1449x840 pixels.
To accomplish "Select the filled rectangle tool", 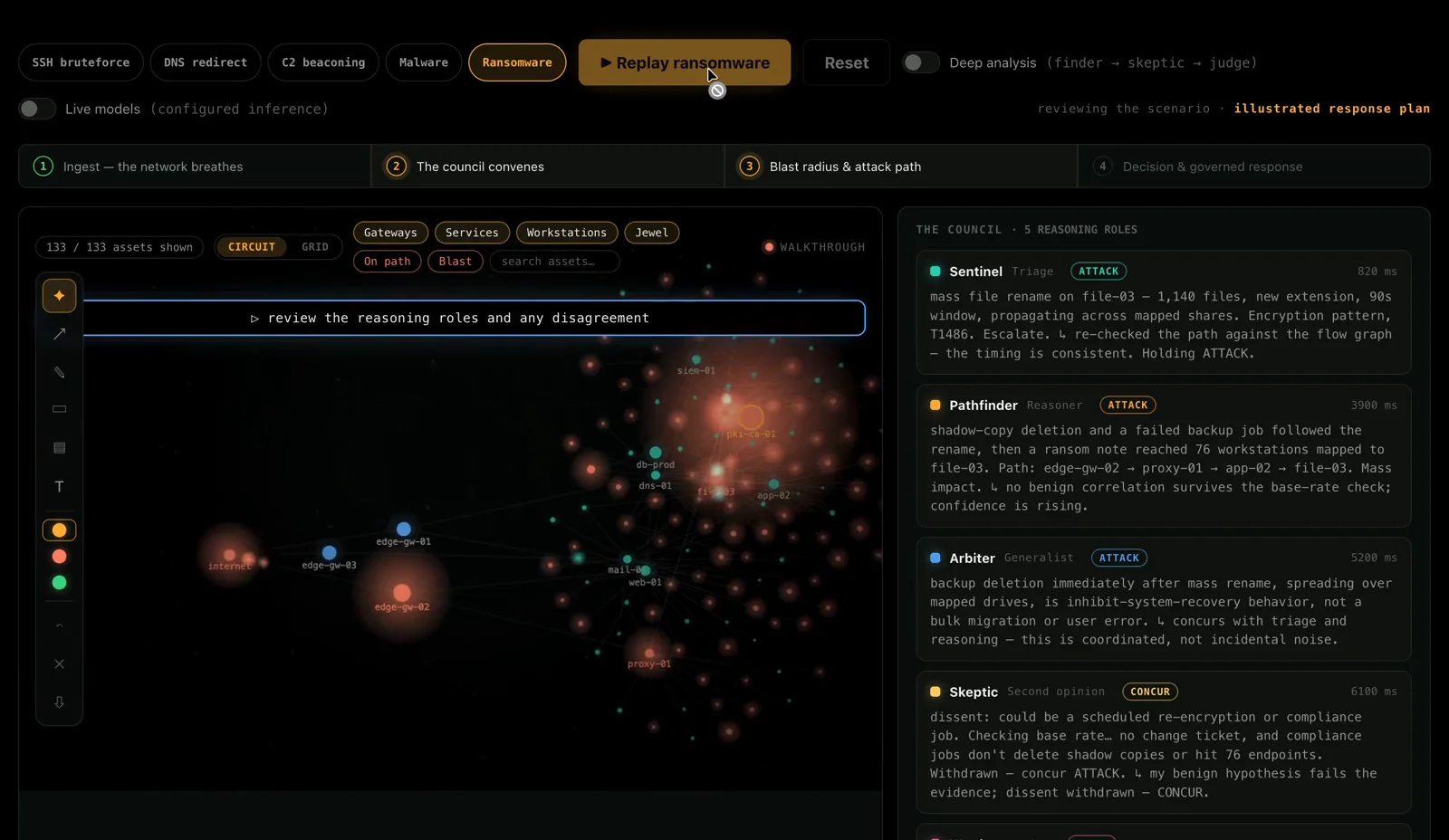I will coord(59,448).
